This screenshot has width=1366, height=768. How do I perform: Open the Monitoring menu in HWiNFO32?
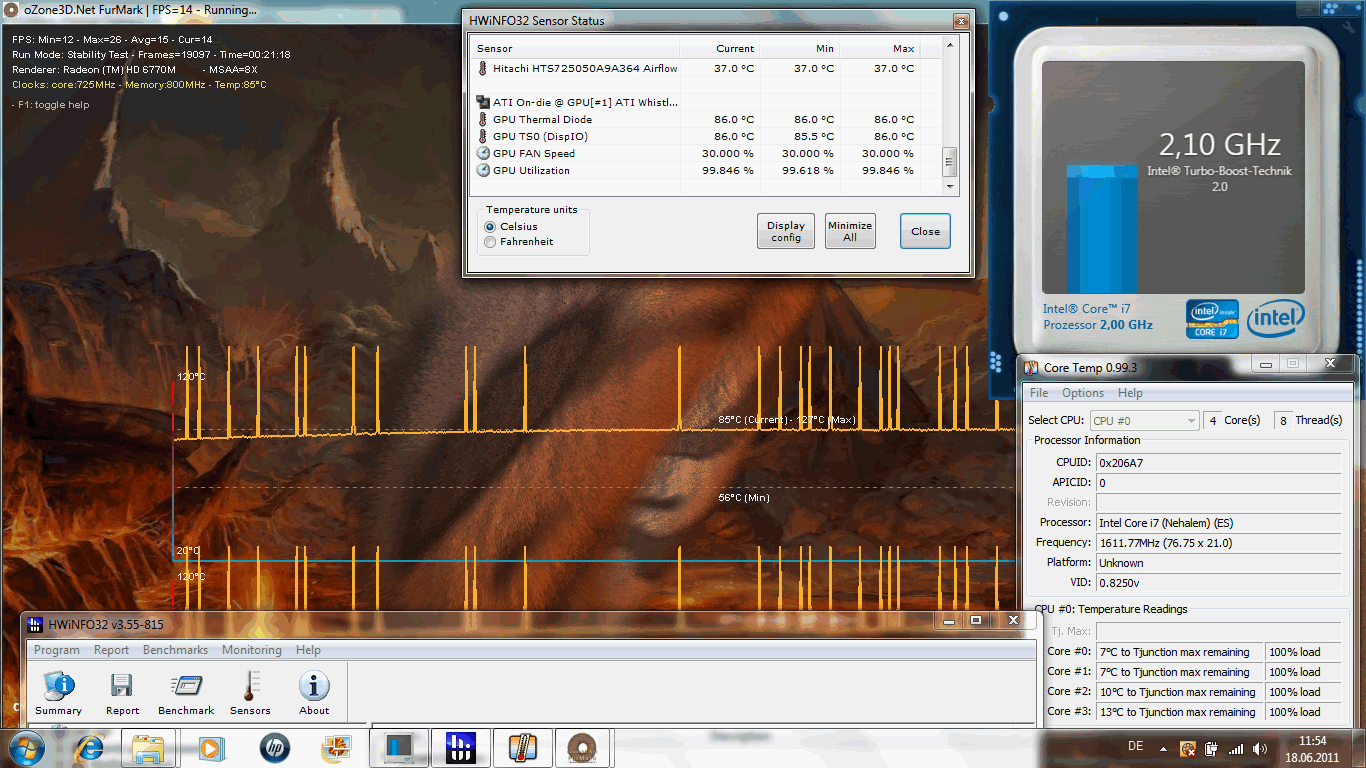[251, 650]
